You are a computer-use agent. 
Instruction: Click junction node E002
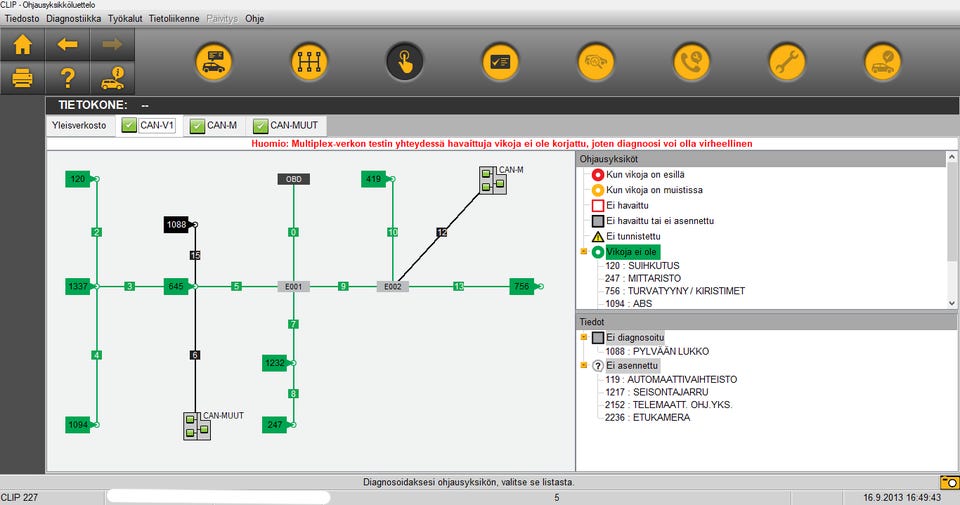coord(392,286)
